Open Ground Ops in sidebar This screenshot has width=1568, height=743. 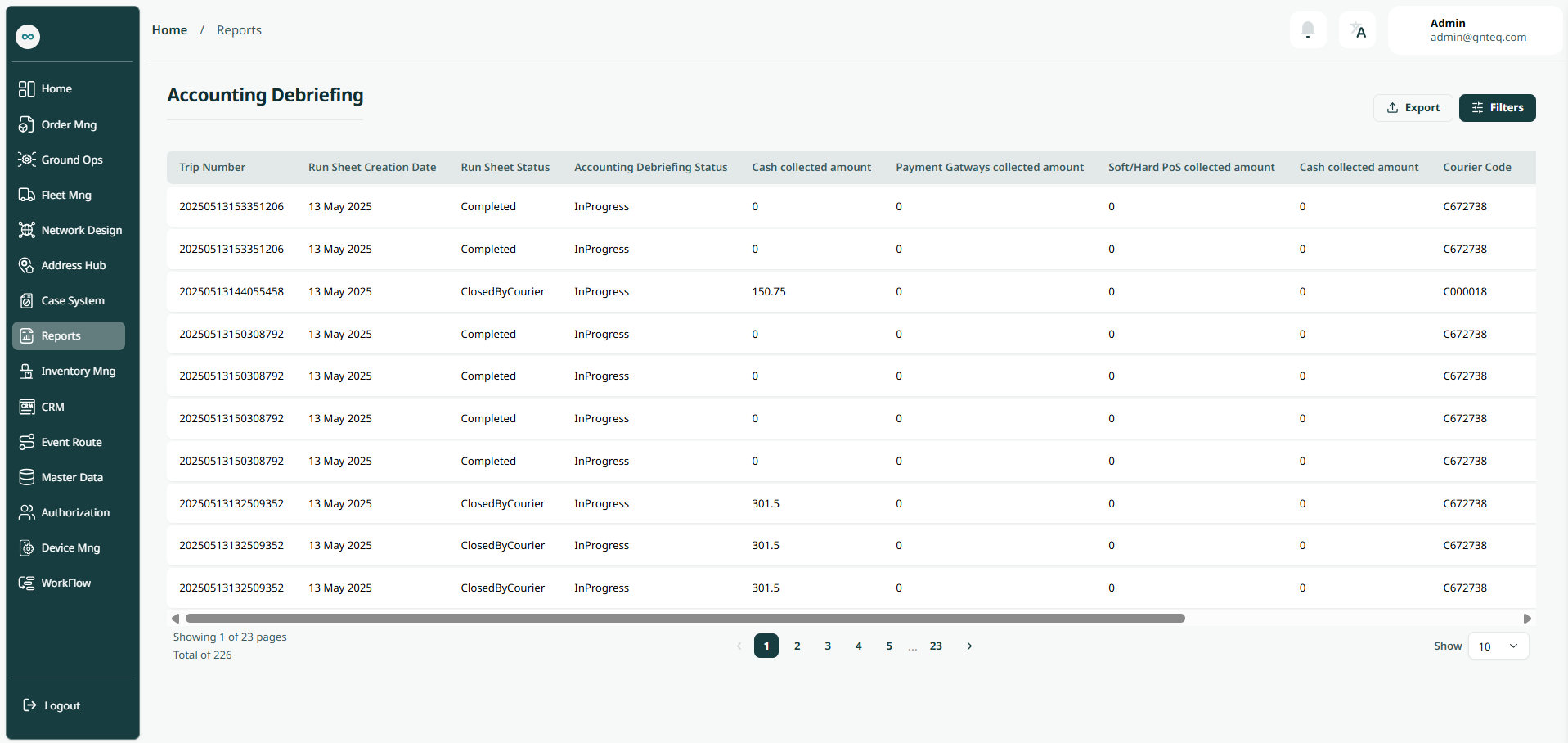[71, 160]
